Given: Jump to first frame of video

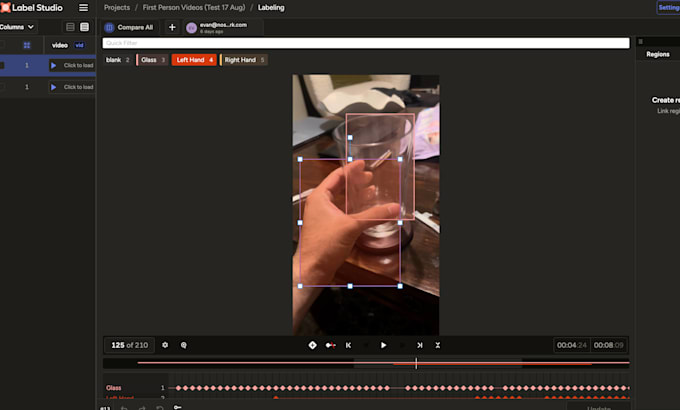Looking at the screenshot, I should 348,345.
